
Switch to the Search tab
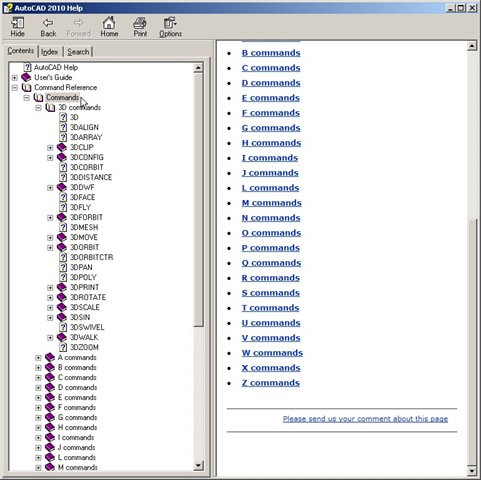click(x=78, y=52)
